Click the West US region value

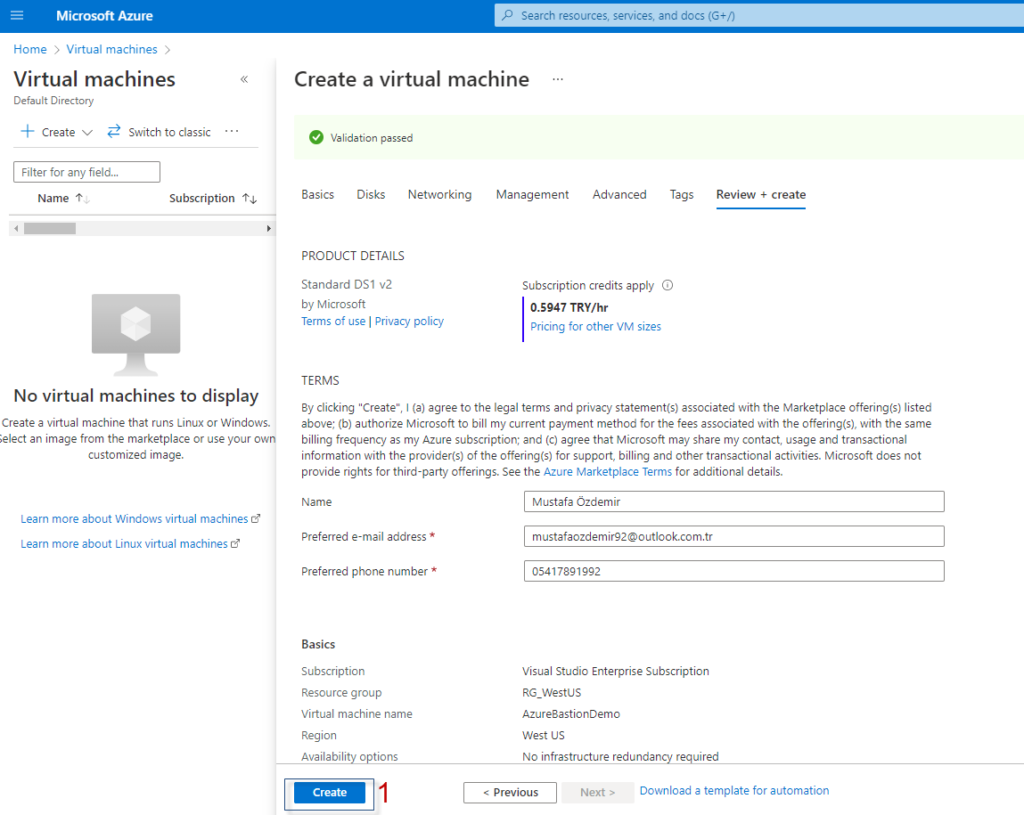pos(543,735)
